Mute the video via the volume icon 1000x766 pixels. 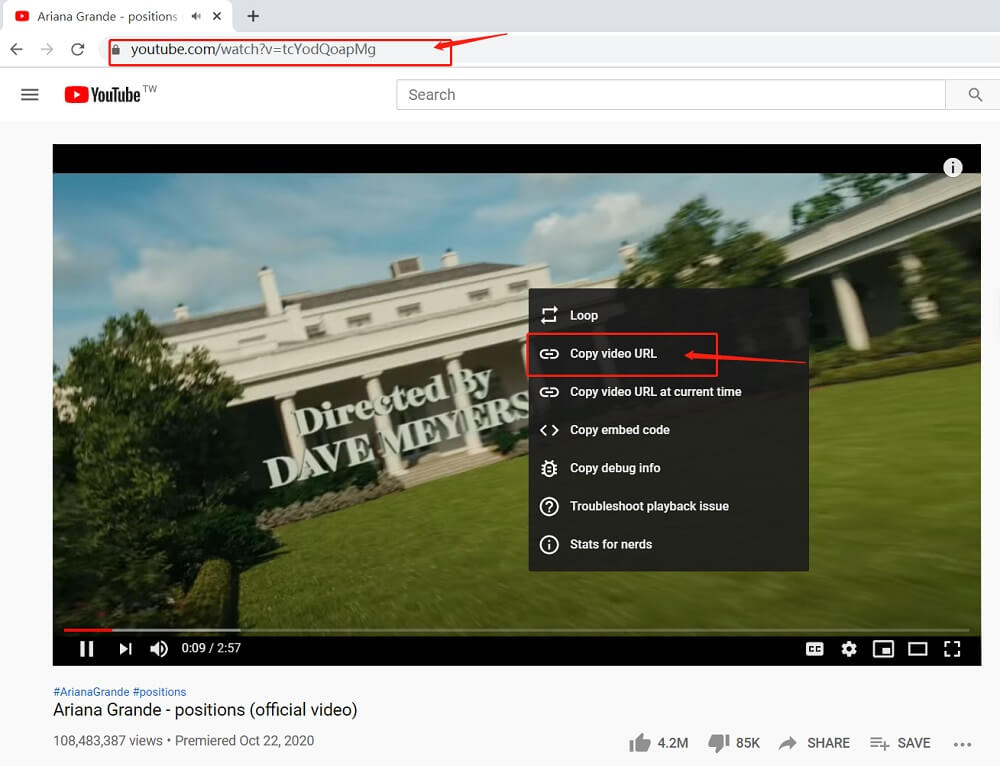pyautogui.click(x=159, y=649)
